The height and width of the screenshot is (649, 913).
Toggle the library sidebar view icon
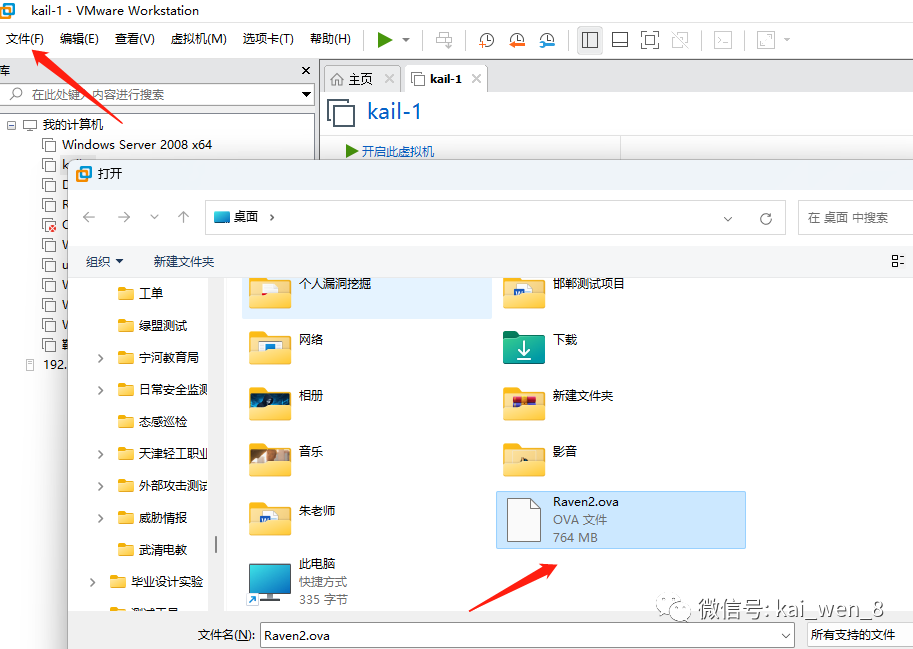pos(590,40)
